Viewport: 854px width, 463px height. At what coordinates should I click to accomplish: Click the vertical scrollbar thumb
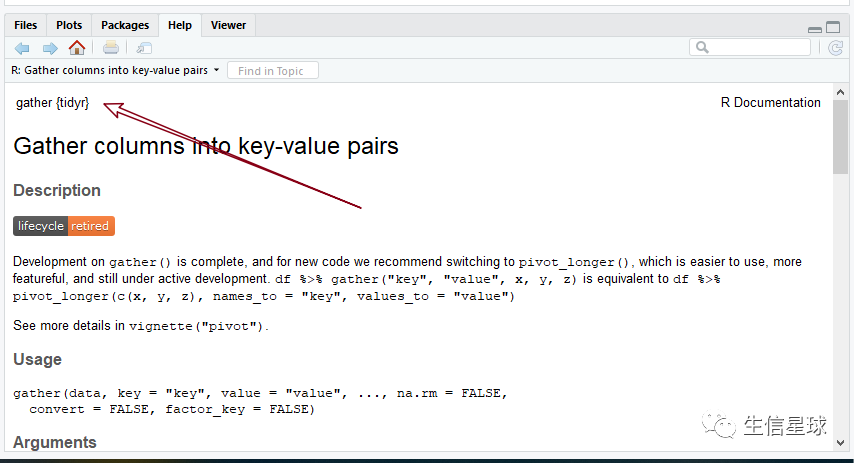coord(840,137)
